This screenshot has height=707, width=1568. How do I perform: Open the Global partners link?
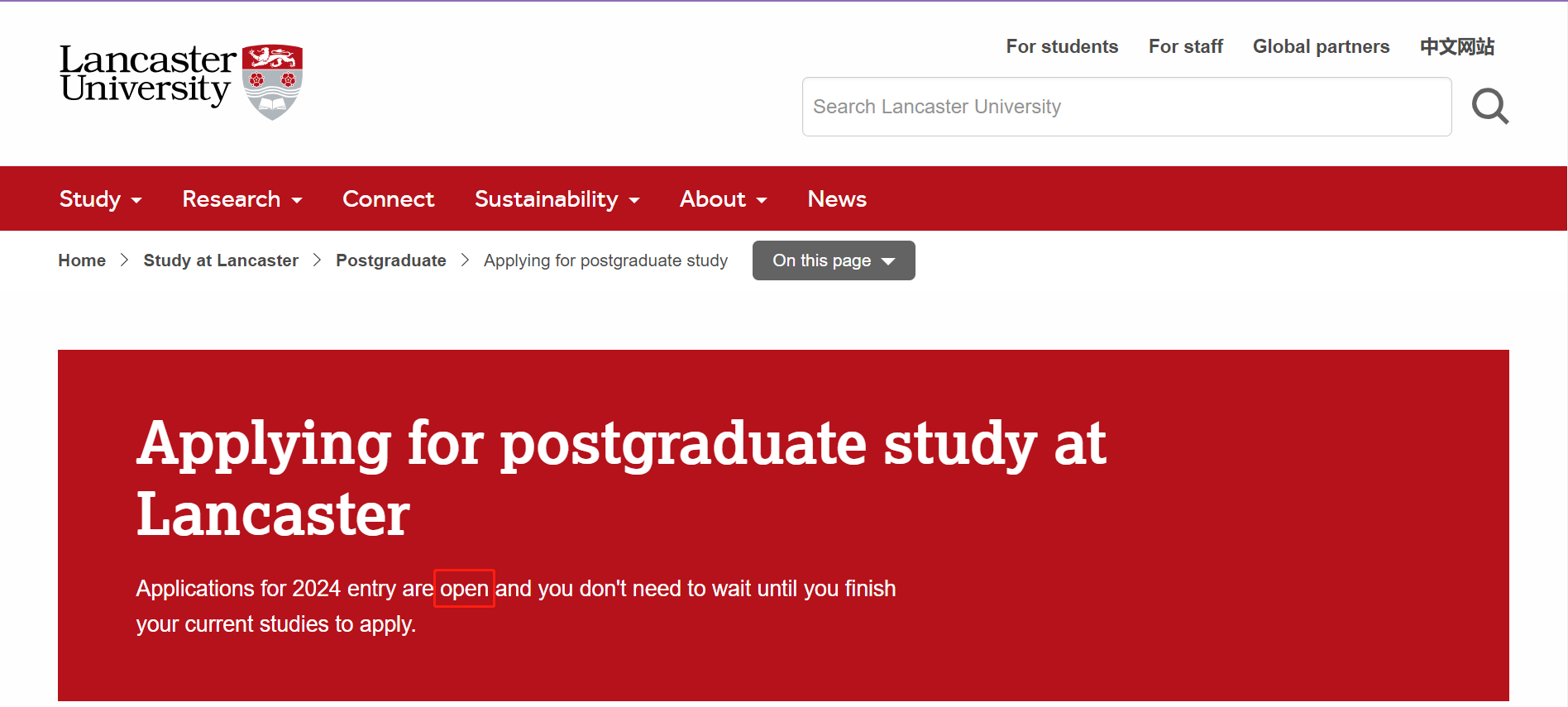pos(1321,46)
